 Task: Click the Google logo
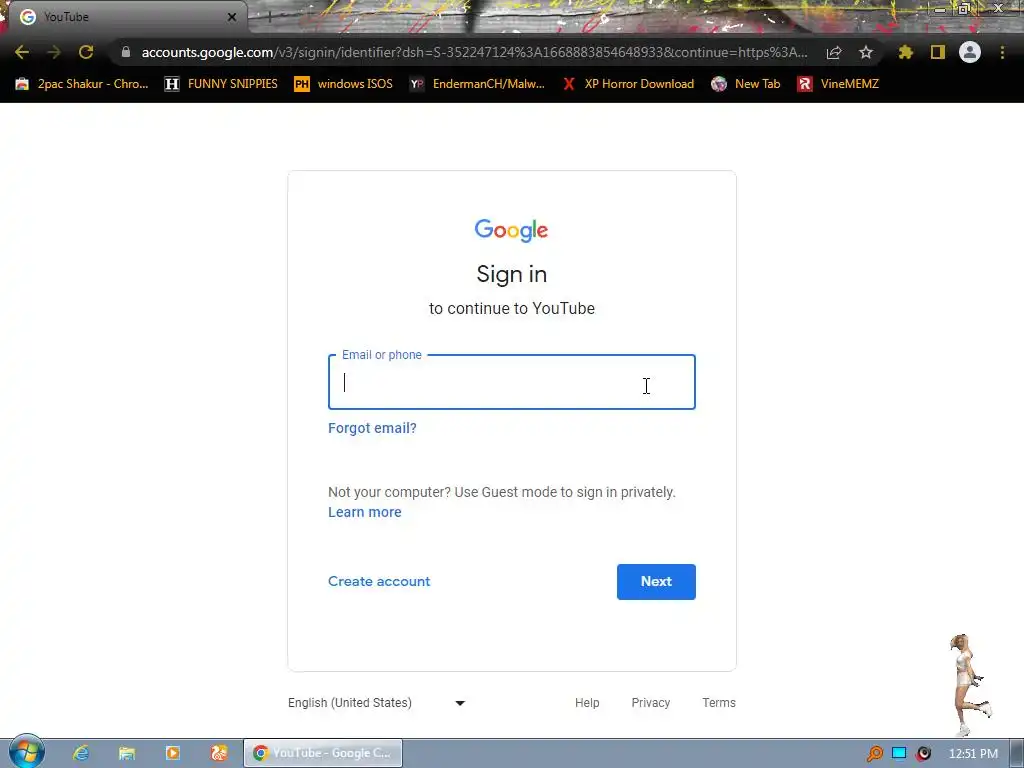(x=511, y=231)
